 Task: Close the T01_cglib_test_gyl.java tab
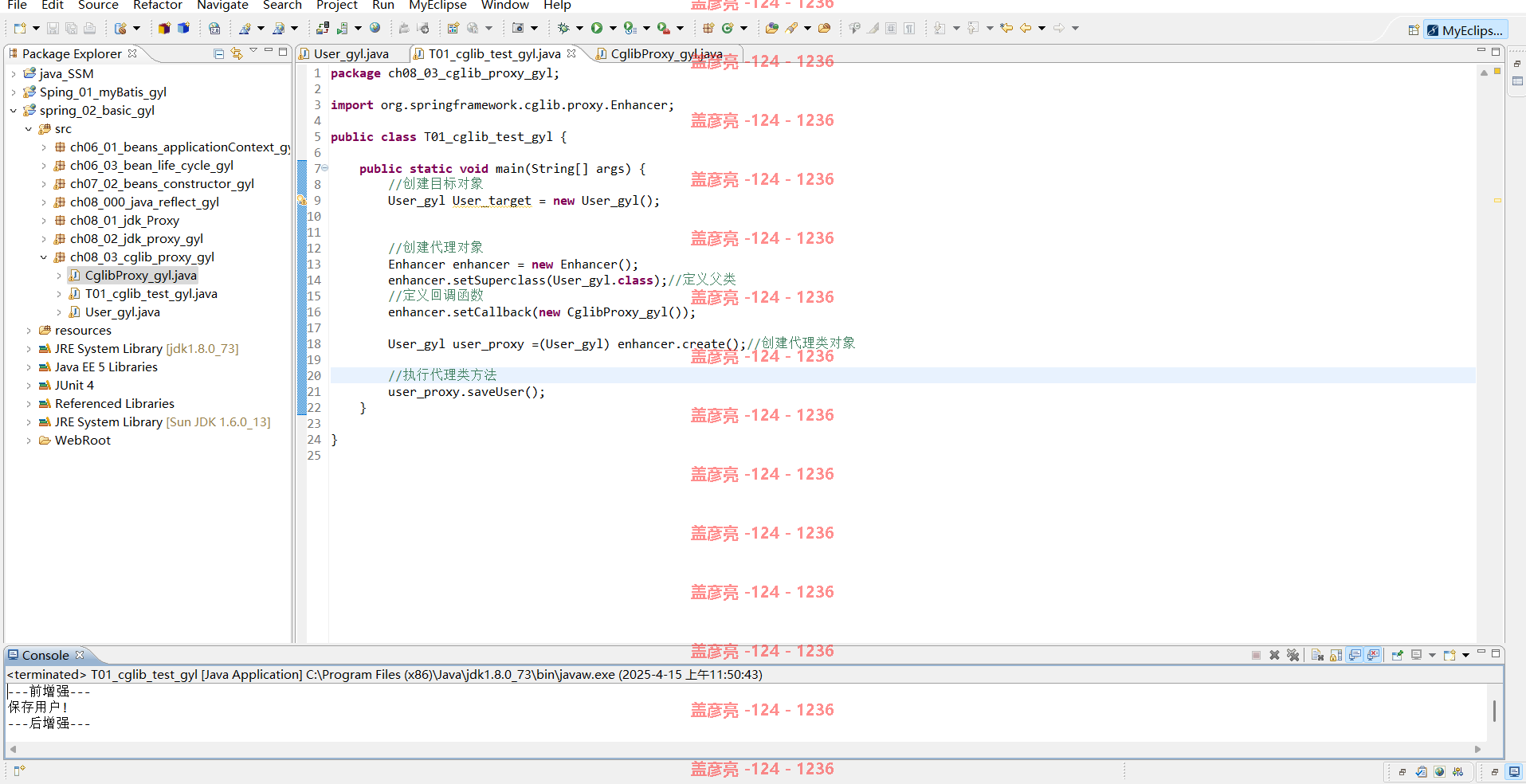pos(571,53)
